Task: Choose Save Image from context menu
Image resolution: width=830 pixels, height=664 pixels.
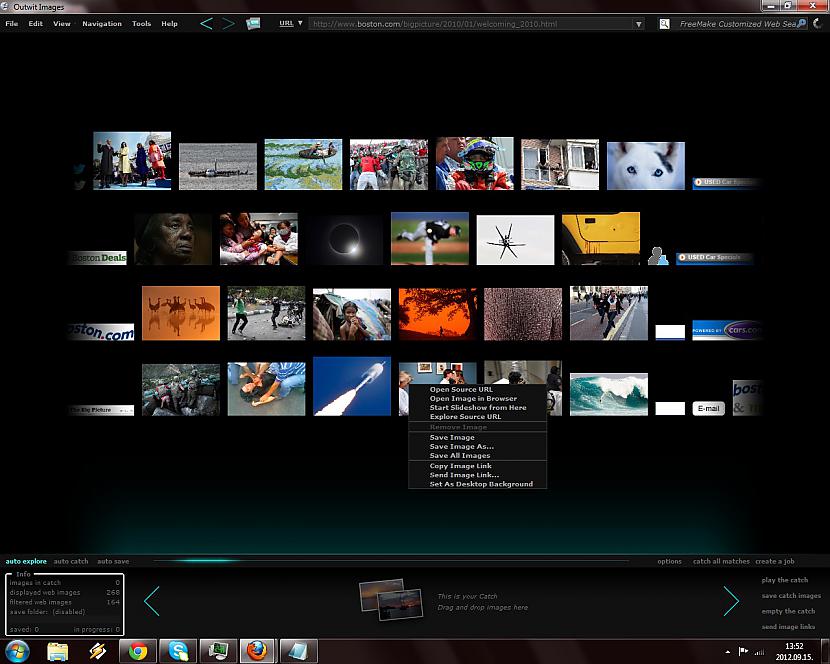Action: tap(477, 437)
